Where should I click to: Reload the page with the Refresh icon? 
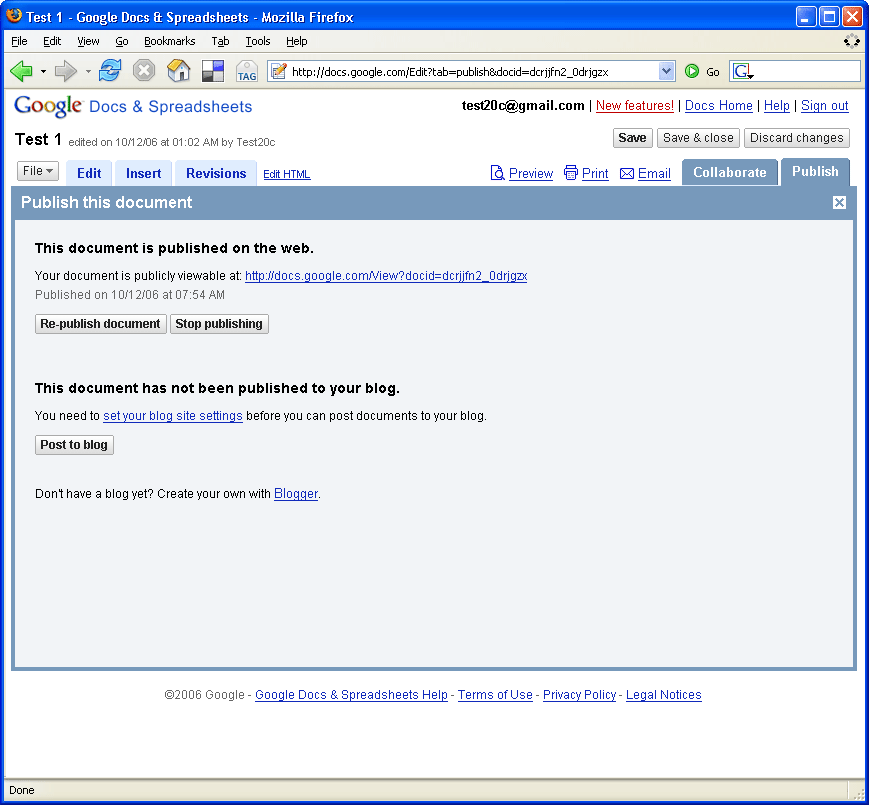pos(110,71)
